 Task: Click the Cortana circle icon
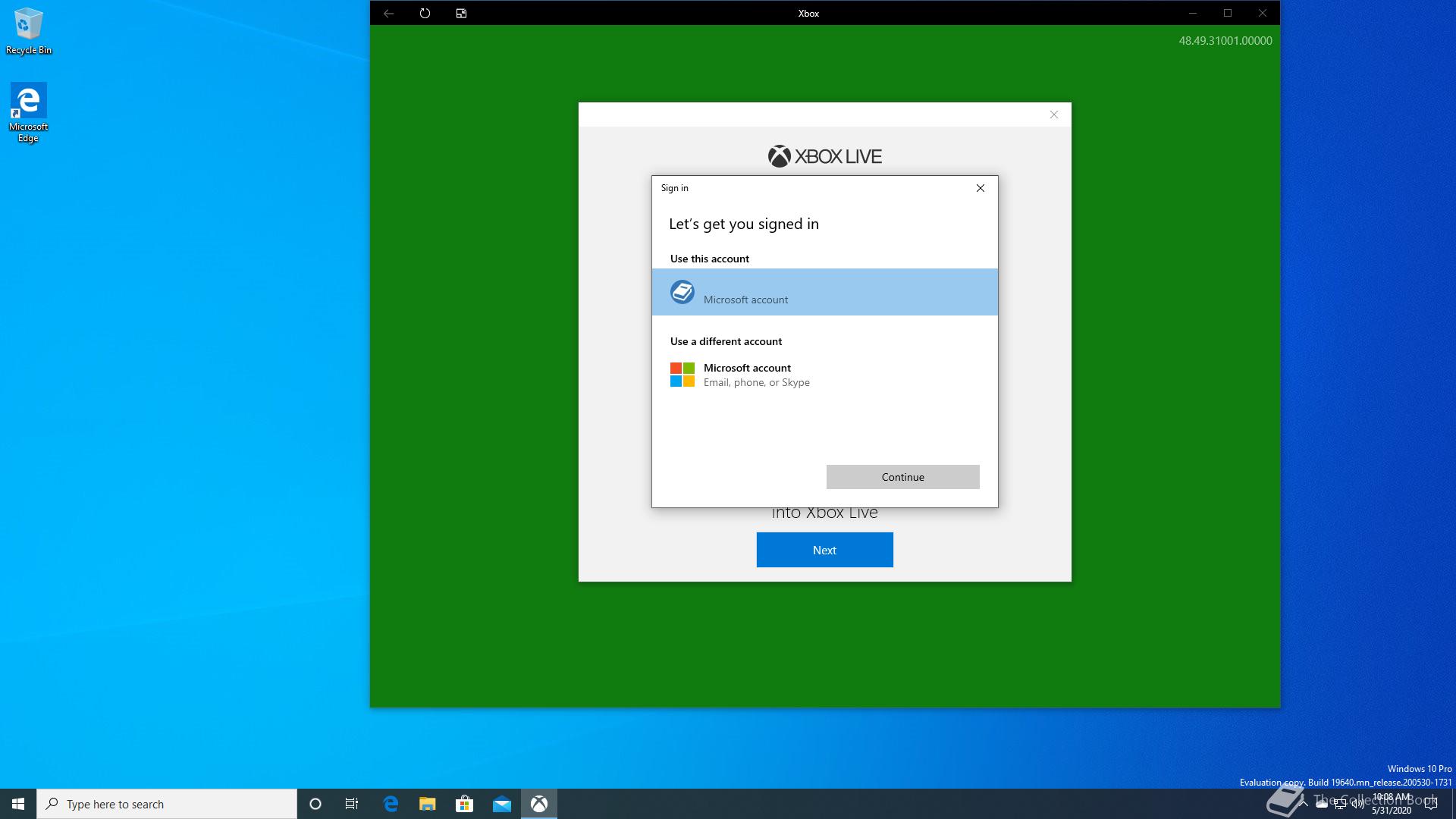pyautogui.click(x=315, y=804)
